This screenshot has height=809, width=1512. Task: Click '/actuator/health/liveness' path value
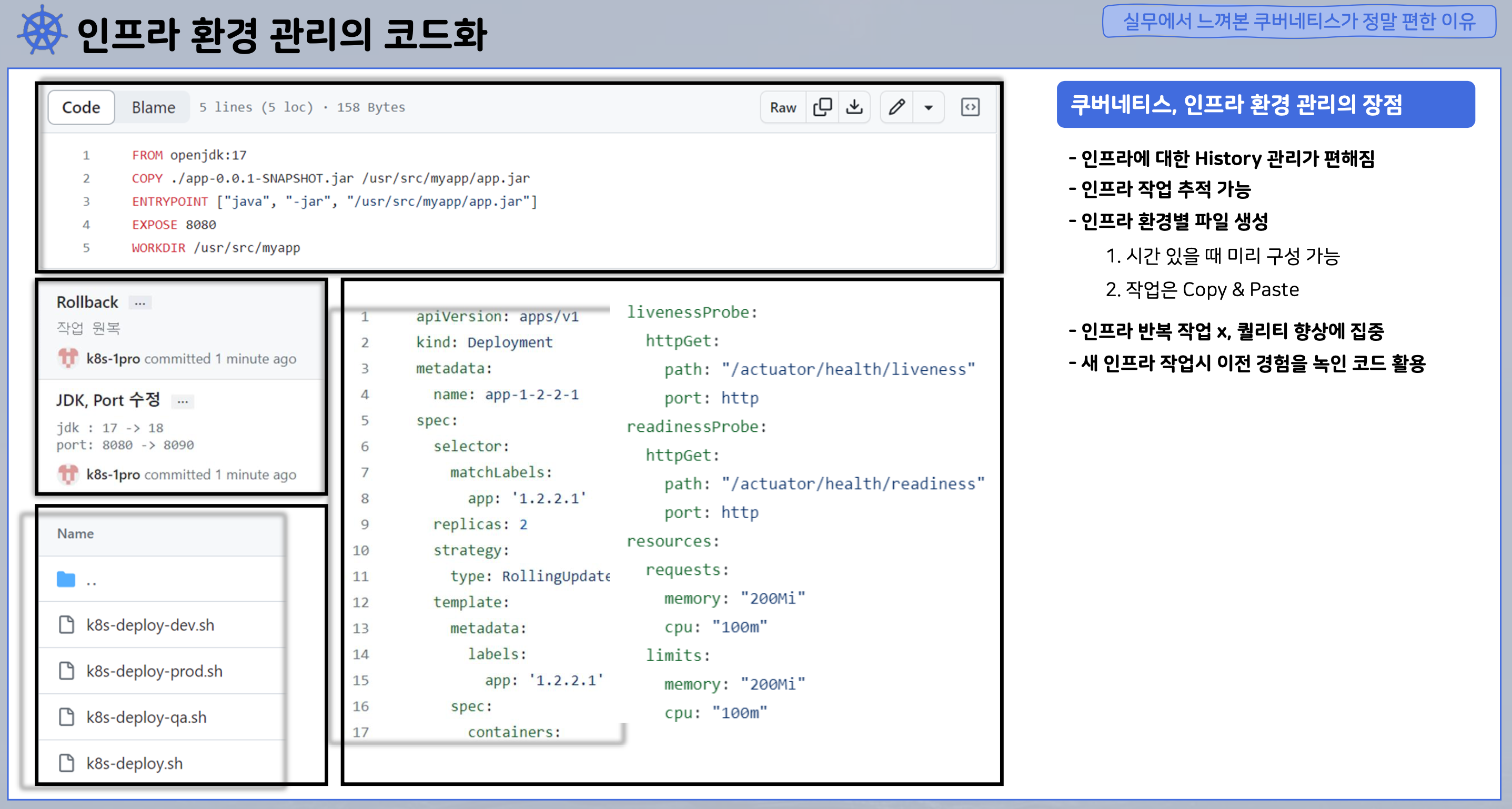(x=848, y=369)
